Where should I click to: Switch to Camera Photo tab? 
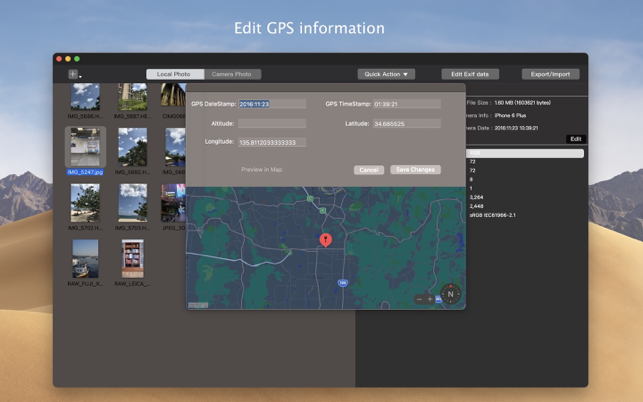pos(232,74)
